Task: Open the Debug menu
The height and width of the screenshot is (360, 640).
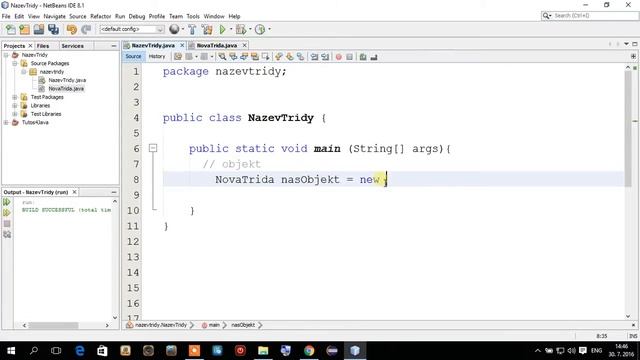Action: click(x=137, y=16)
